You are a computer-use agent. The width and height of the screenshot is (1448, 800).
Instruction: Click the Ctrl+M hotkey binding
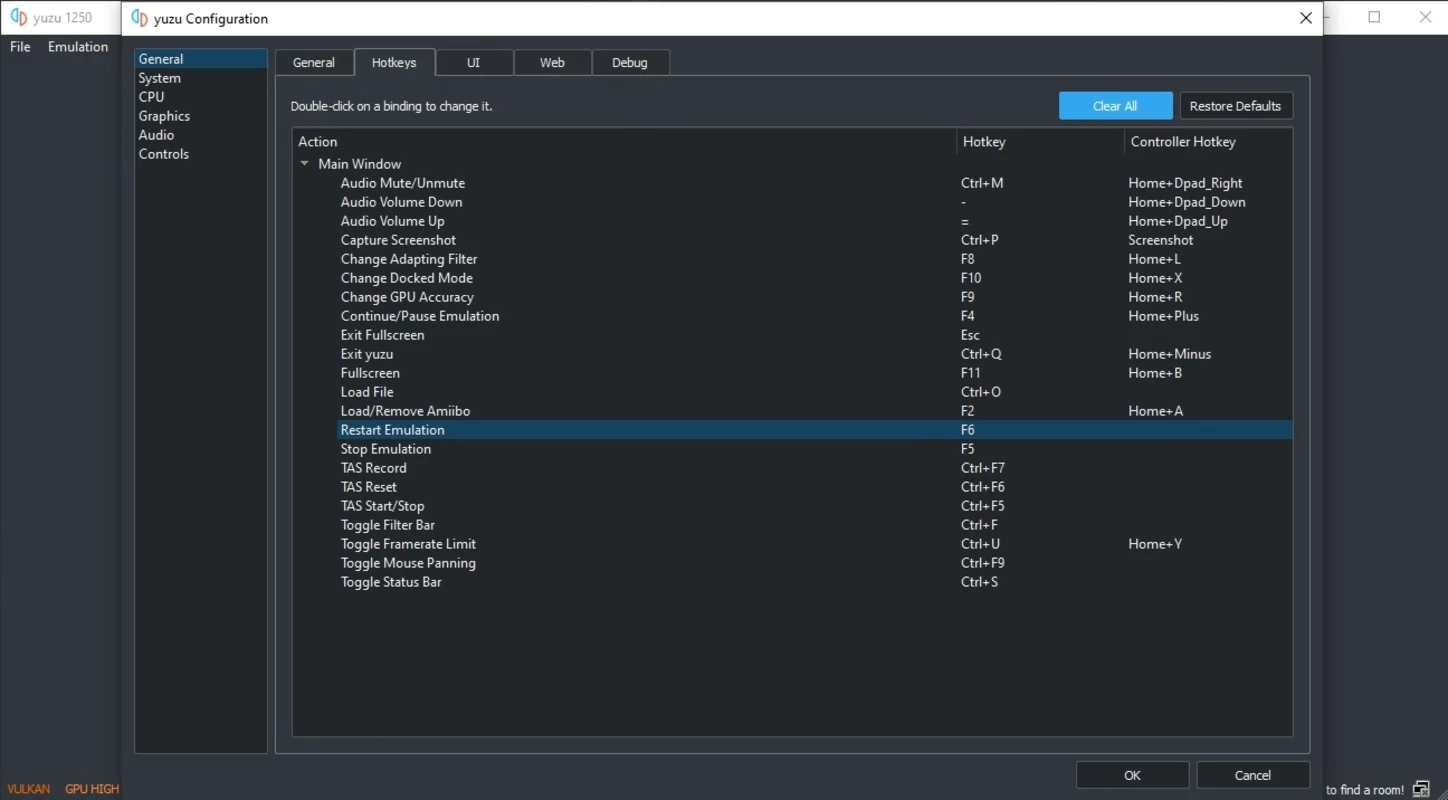pyautogui.click(x=982, y=183)
